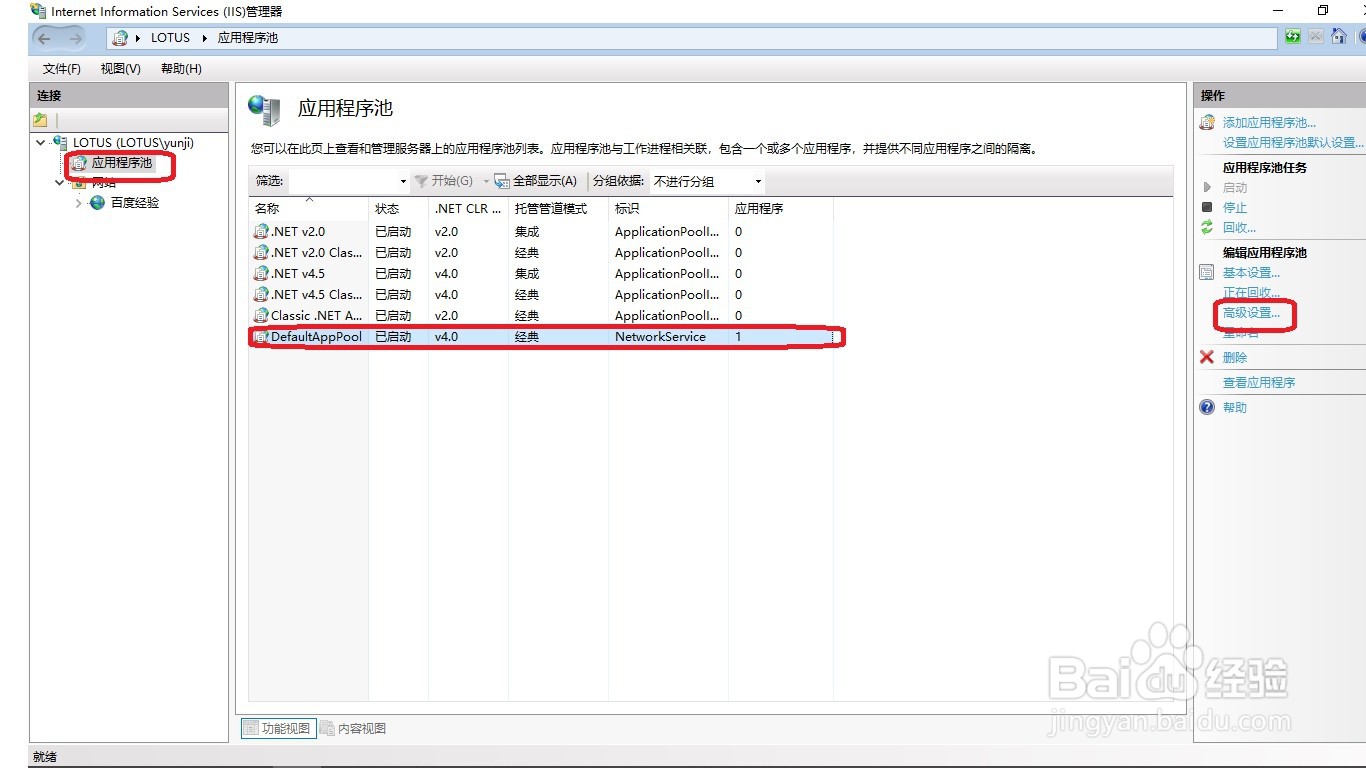Click the 基本设置 basic settings icon

[1206, 272]
